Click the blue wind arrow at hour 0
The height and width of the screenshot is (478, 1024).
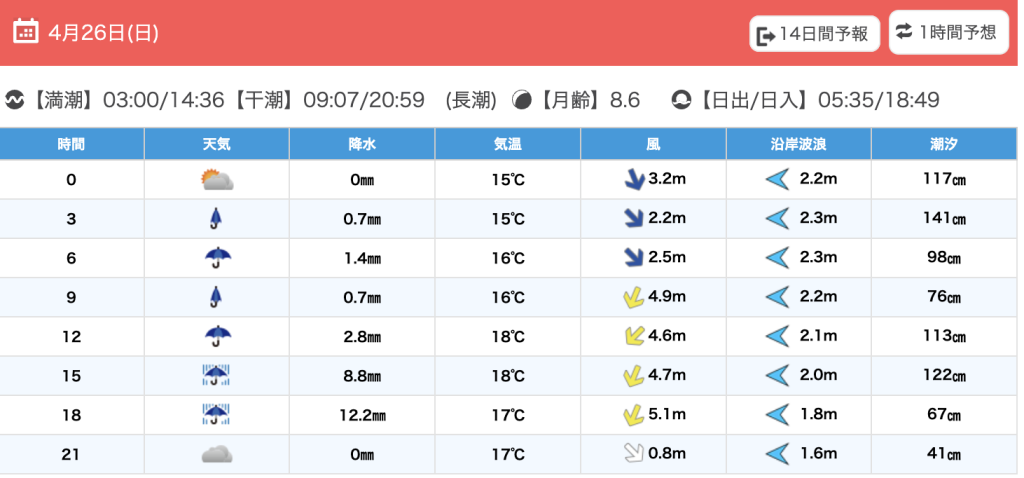point(632,180)
